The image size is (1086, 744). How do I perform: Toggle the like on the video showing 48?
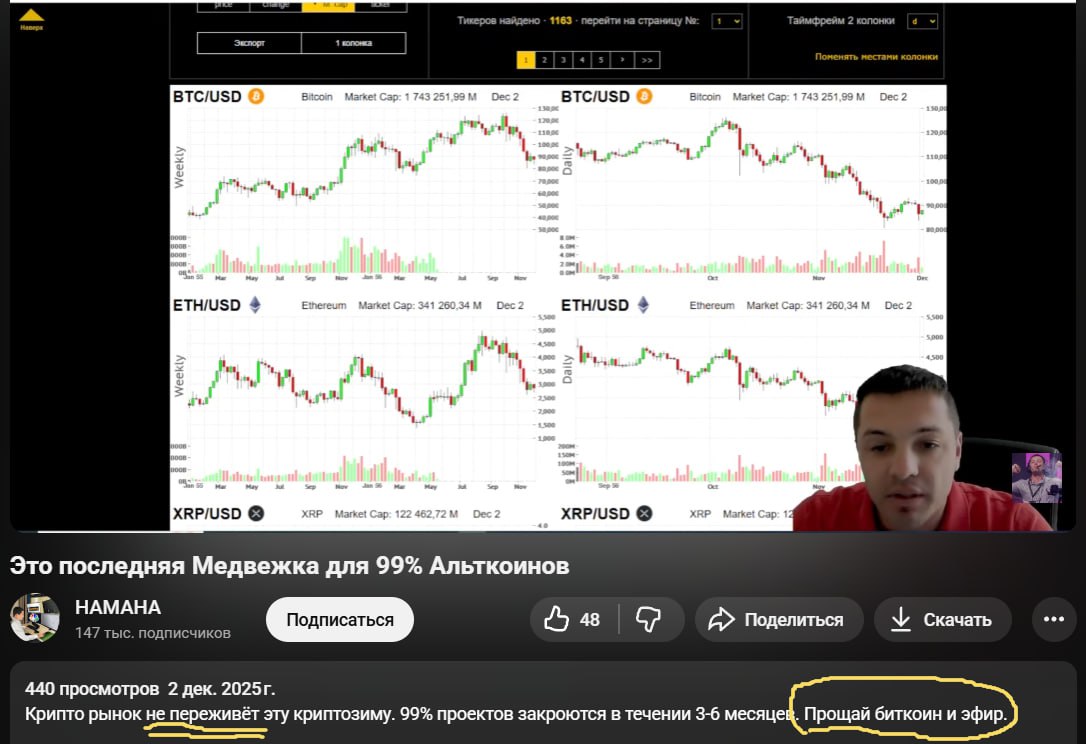pyautogui.click(x=556, y=619)
